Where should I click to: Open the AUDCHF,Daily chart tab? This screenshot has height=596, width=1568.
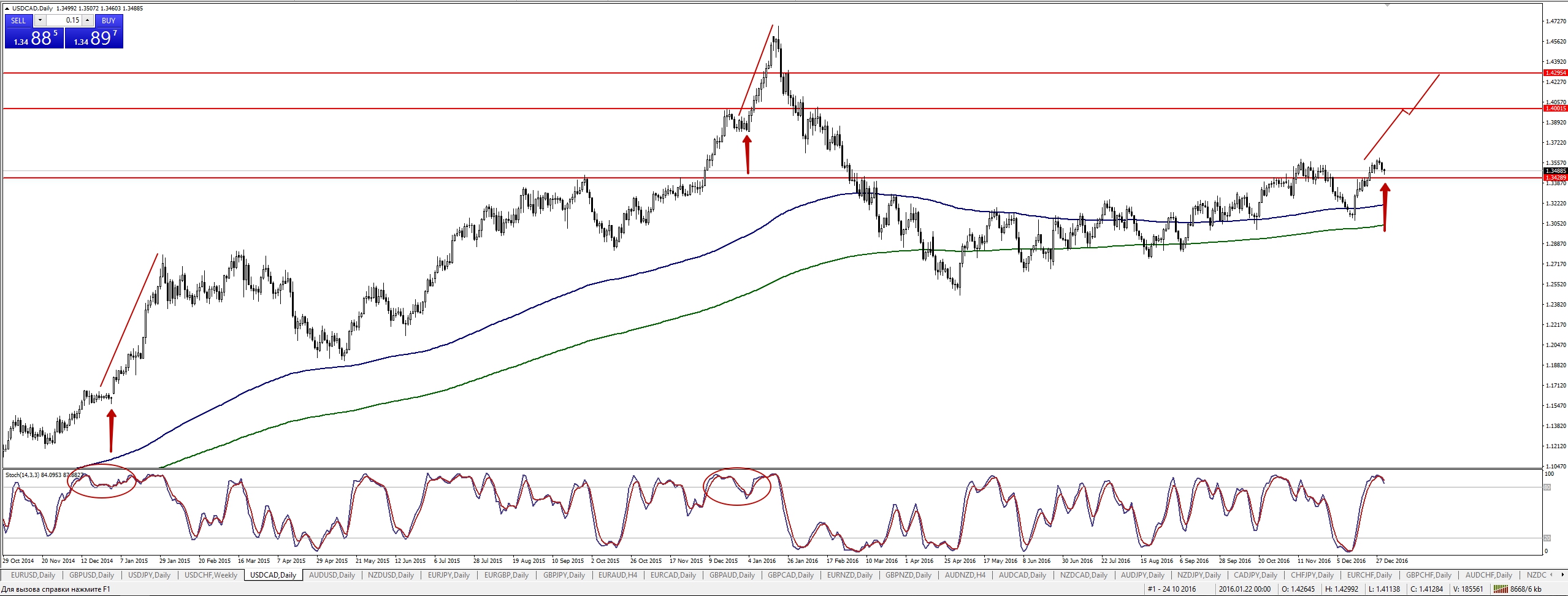[1488, 575]
